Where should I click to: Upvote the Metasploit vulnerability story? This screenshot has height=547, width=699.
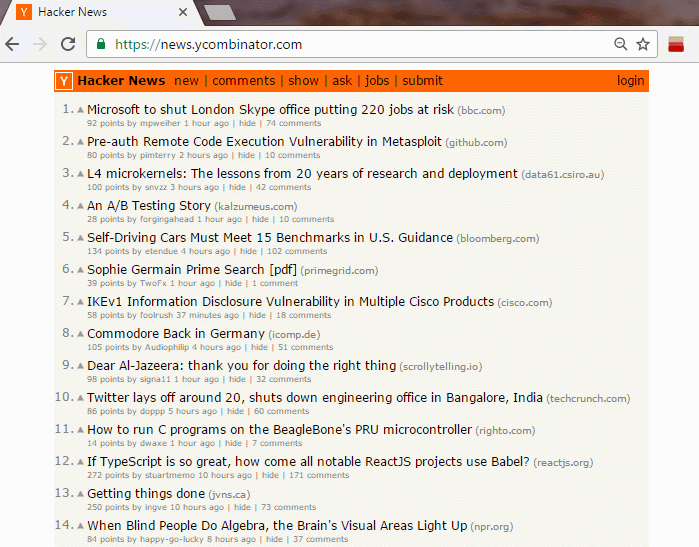pos(80,142)
